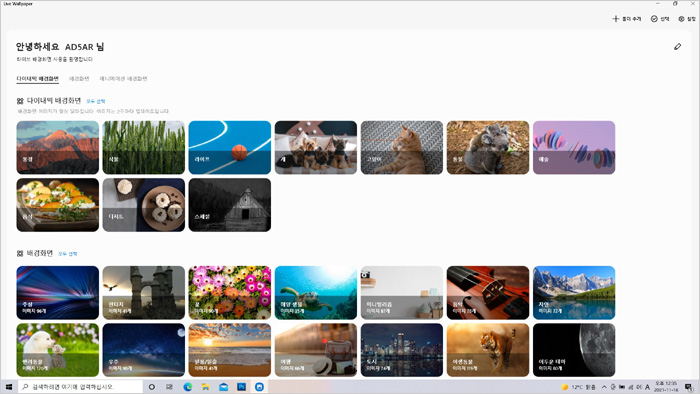Open Microsoft Edge from the taskbar
Screen dimensions: 700x394
tap(188, 387)
